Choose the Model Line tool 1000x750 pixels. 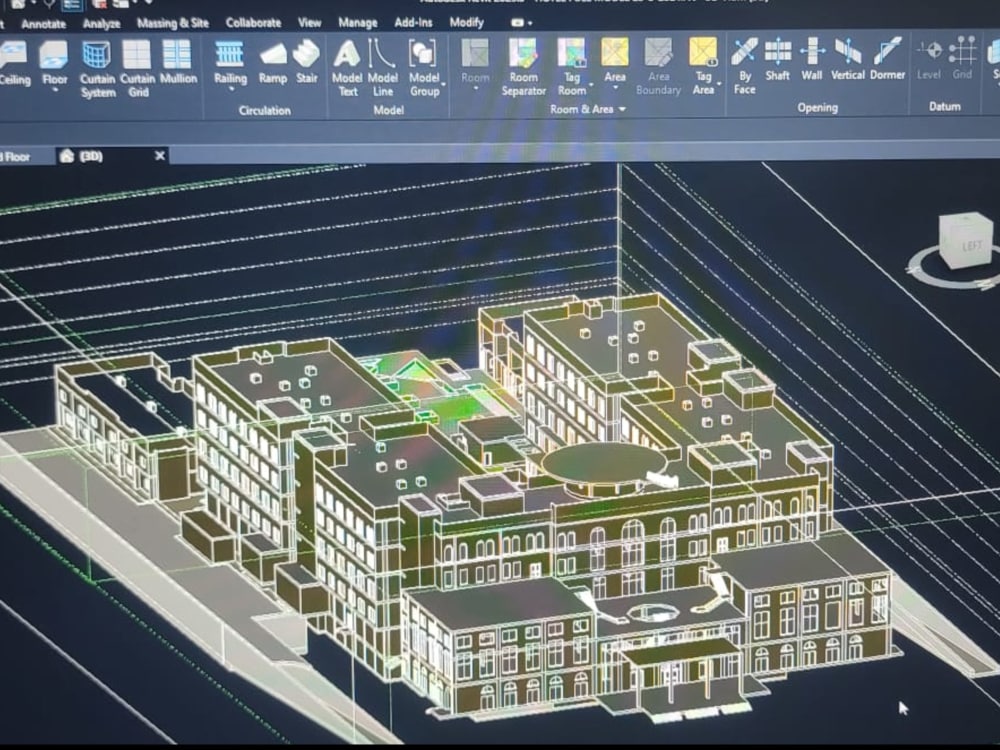[383, 69]
